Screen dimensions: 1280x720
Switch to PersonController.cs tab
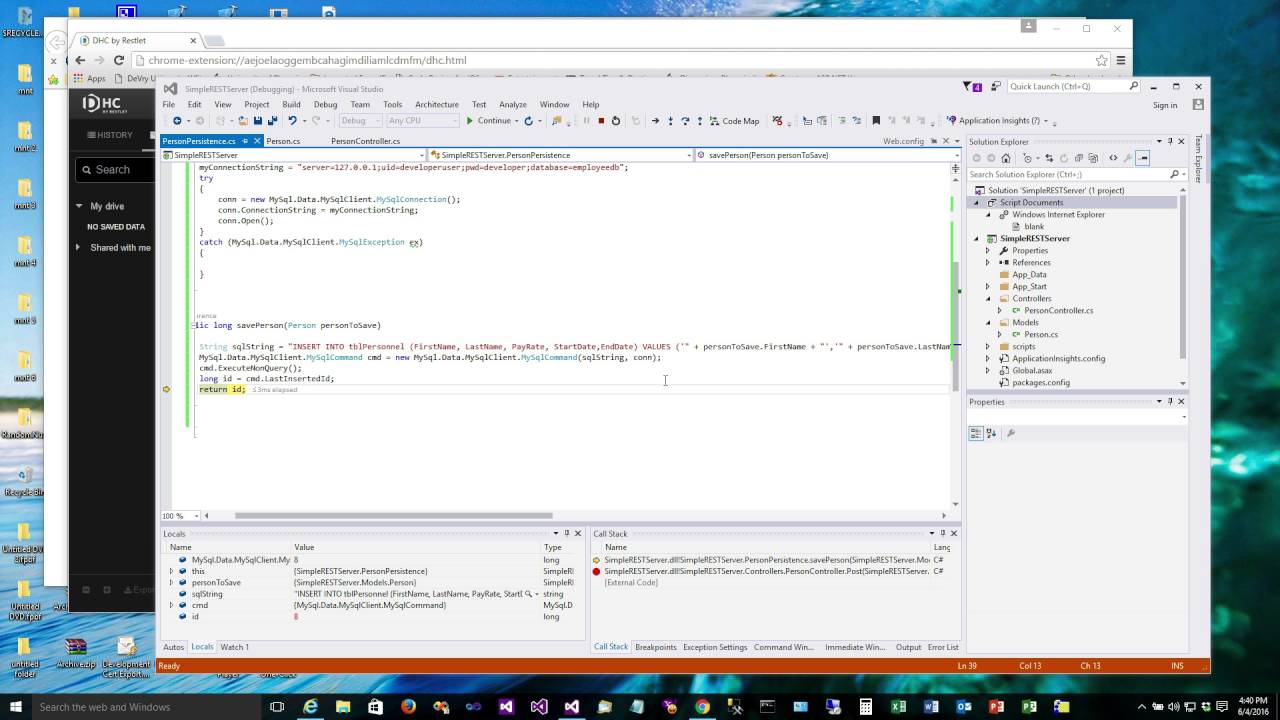click(366, 141)
